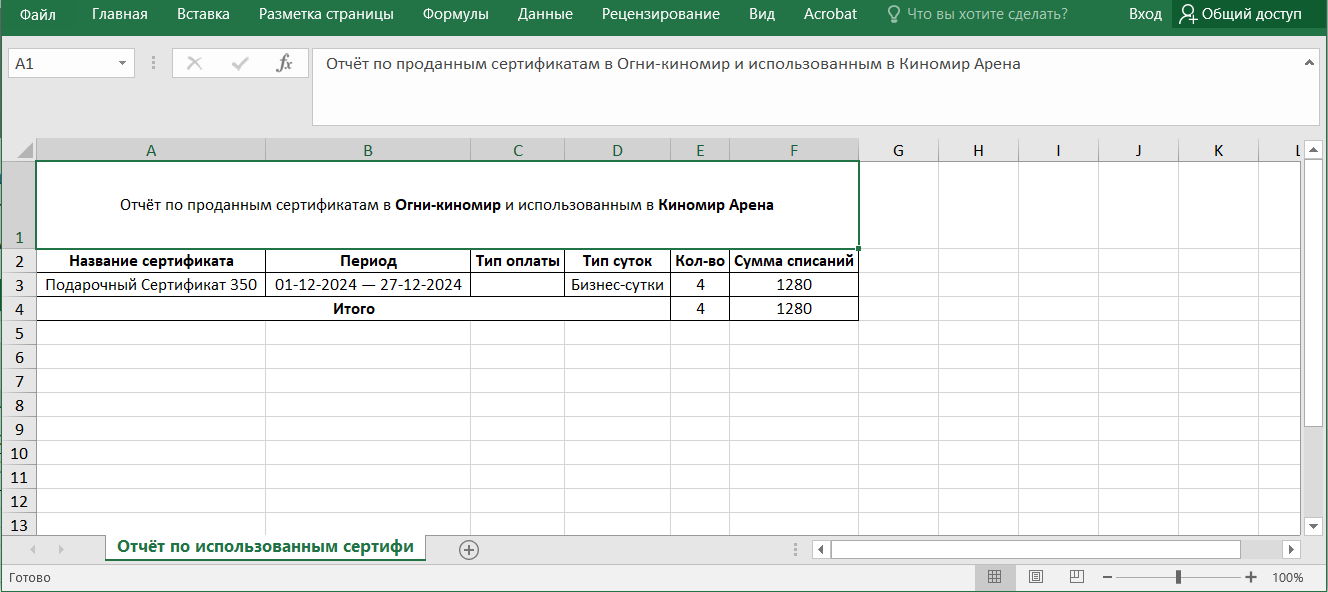Open the Acrobat ribbon tab

point(830,14)
